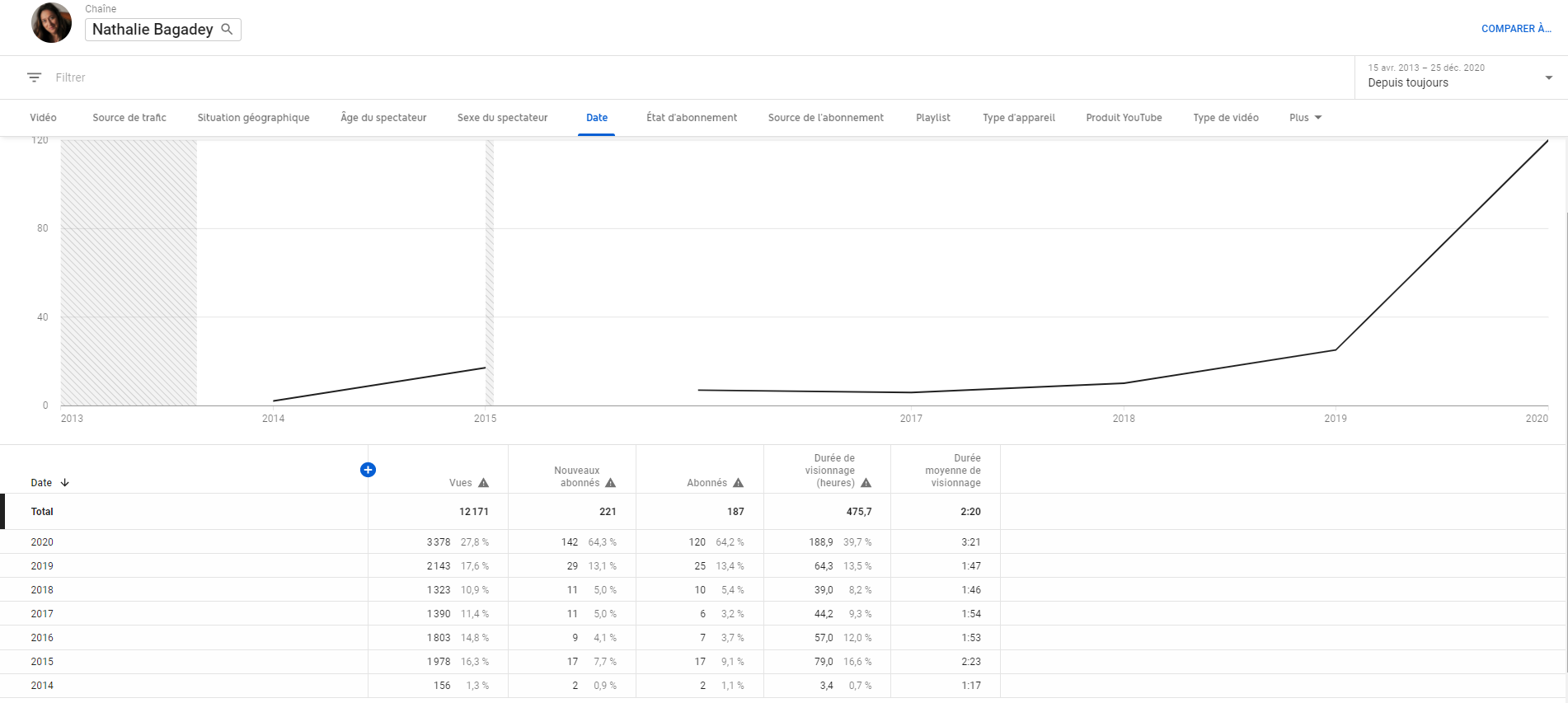Screen dimensions: 1568x703
Task: Click the 475,7 total watch hours value
Action: (x=859, y=512)
